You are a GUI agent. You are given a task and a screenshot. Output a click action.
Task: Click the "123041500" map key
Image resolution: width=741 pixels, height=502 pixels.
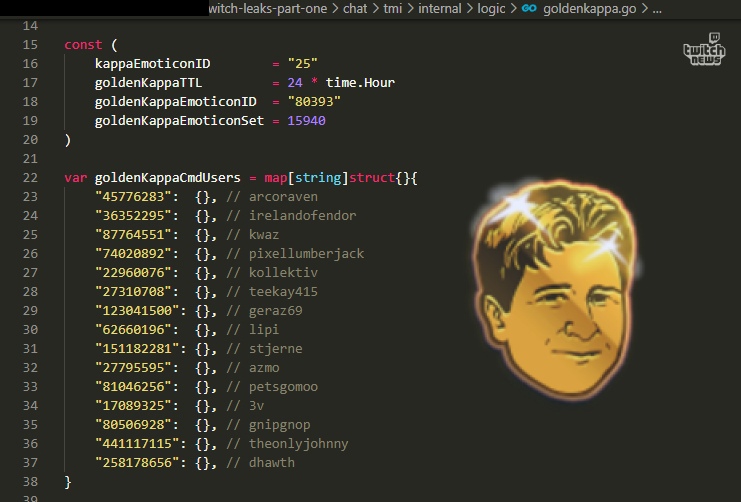pos(137,311)
